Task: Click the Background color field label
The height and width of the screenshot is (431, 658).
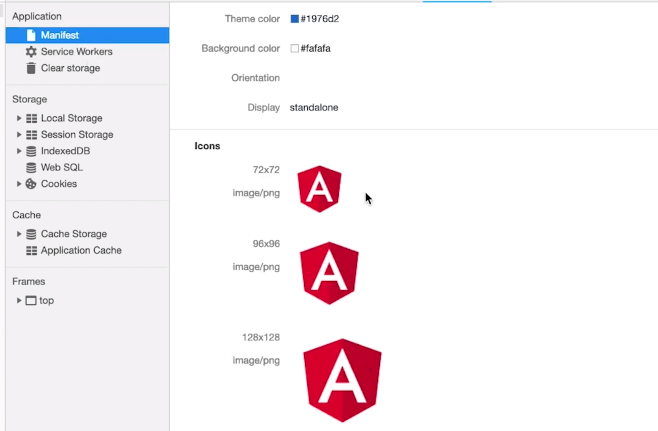Action: (x=240, y=48)
